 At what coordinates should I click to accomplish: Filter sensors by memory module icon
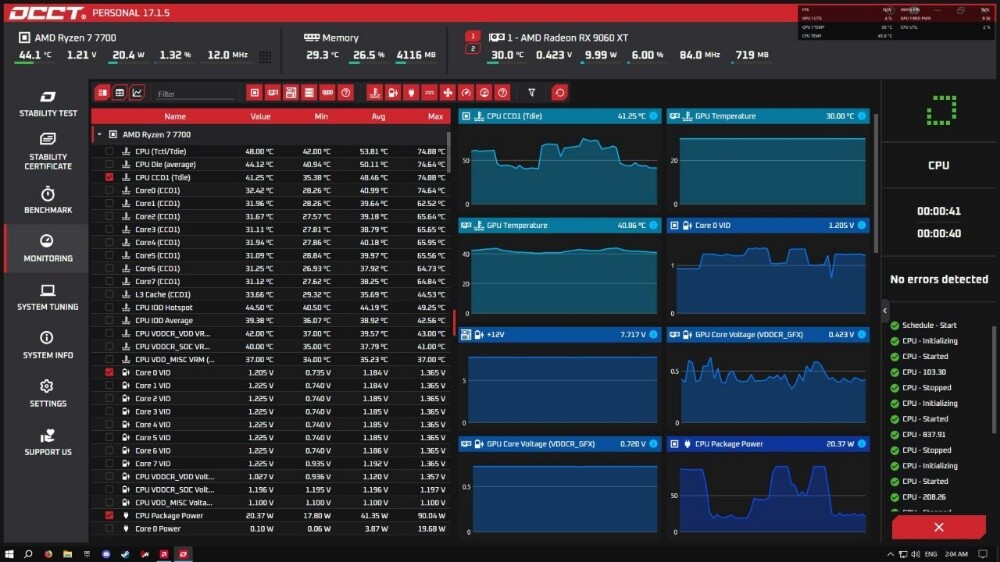pos(327,93)
